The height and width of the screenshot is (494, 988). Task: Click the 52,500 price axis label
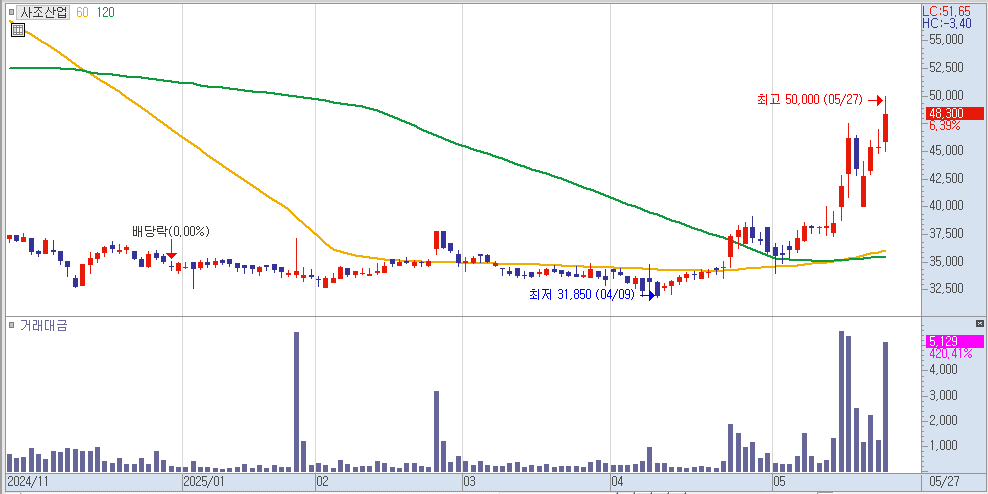(x=947, y=67)
